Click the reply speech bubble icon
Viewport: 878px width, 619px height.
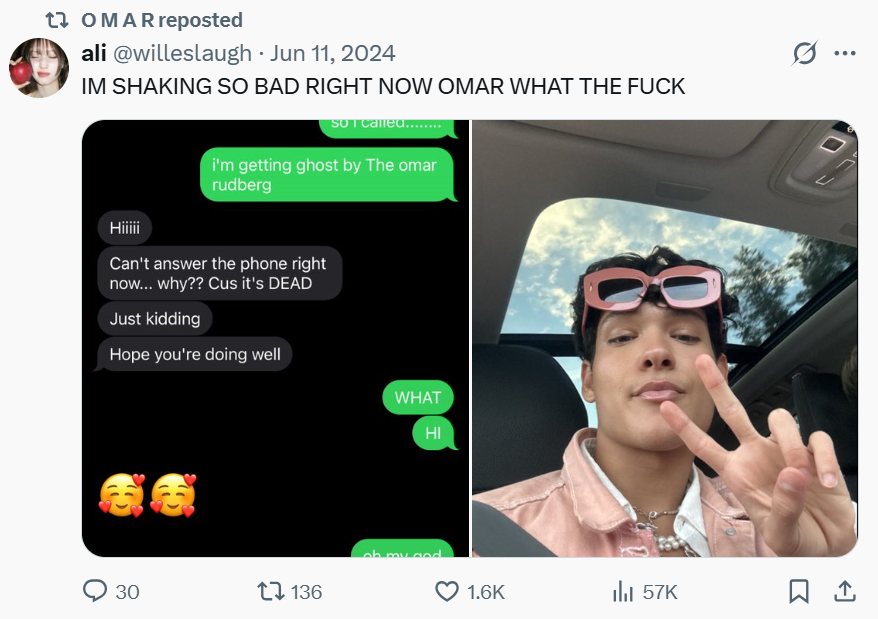pyautogui.click(x=96, y=592)
